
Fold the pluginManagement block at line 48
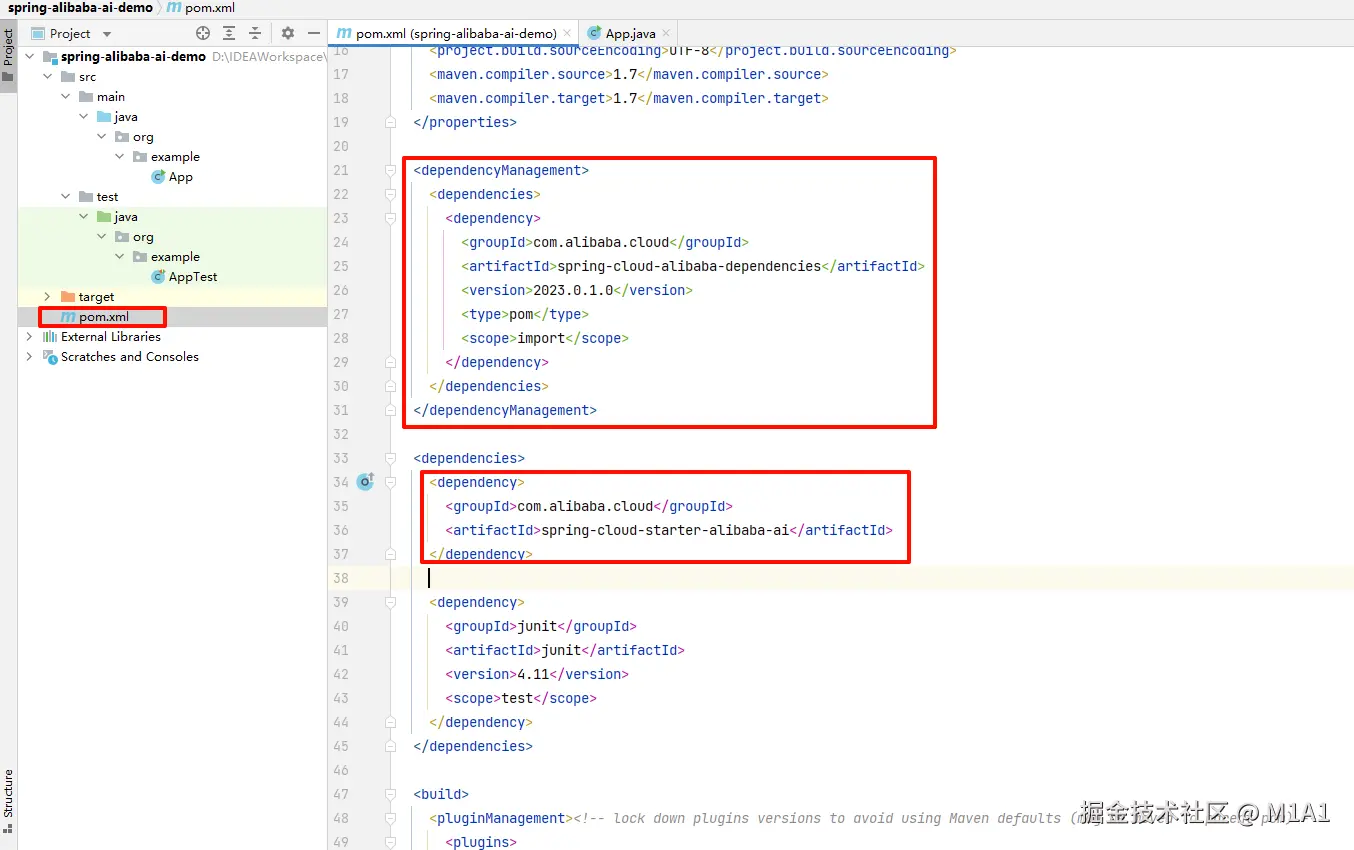[x=390, y=818]
